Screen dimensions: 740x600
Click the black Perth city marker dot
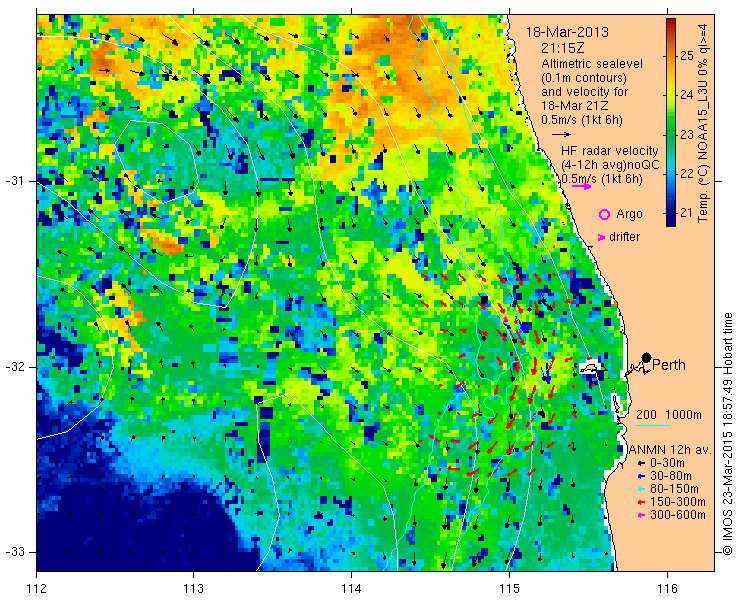tap(647, 358)
